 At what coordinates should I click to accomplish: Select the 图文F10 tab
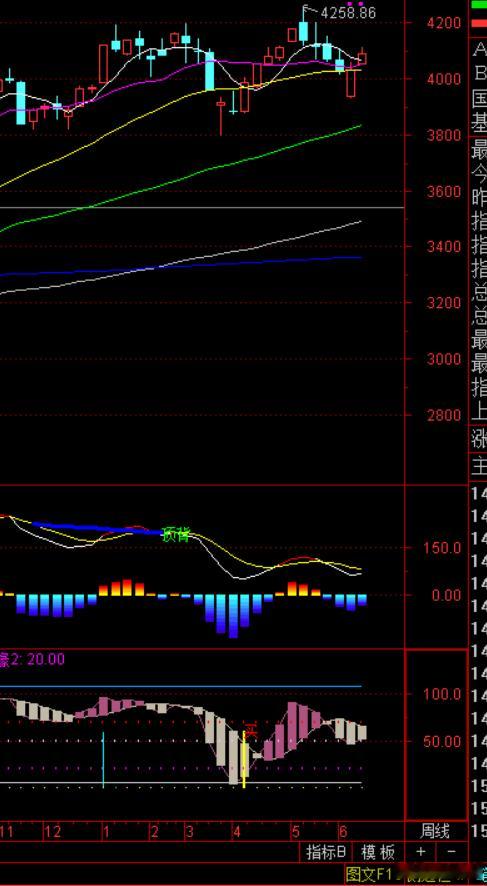tap(366, 875)
